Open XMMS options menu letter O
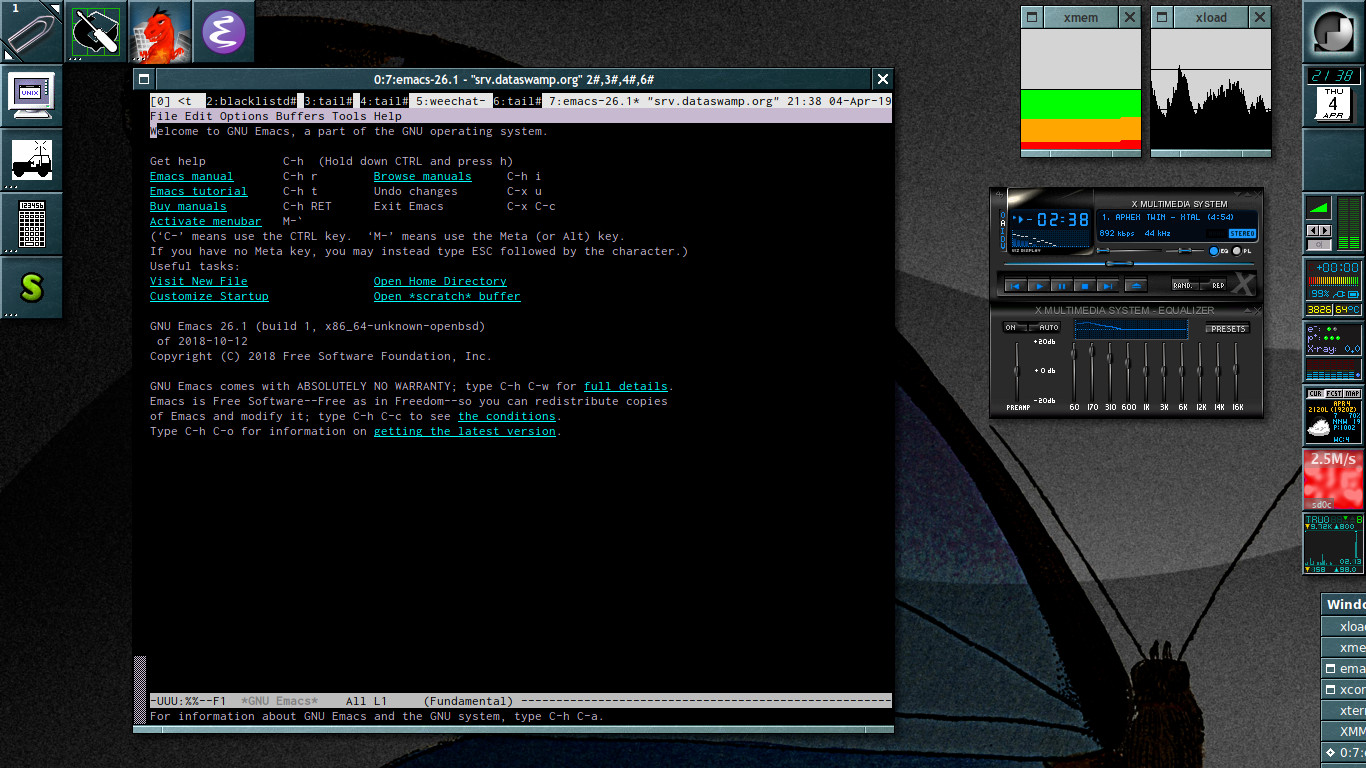Image resolution: width=1366 pixels, height=768 pixels. pos(1003,215)
